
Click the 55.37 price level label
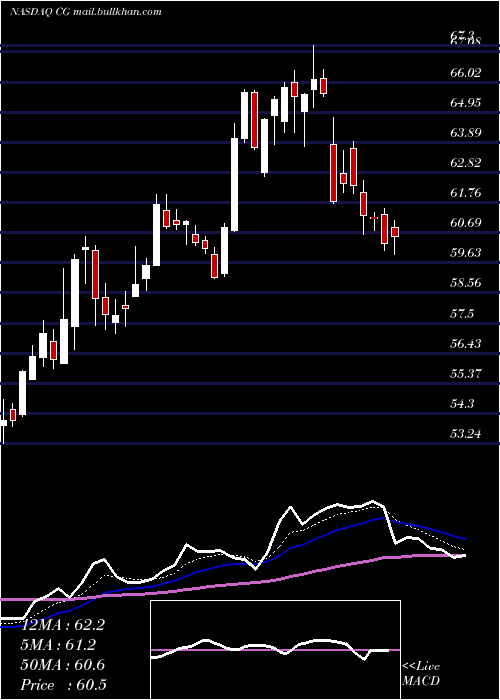[466, 373]
